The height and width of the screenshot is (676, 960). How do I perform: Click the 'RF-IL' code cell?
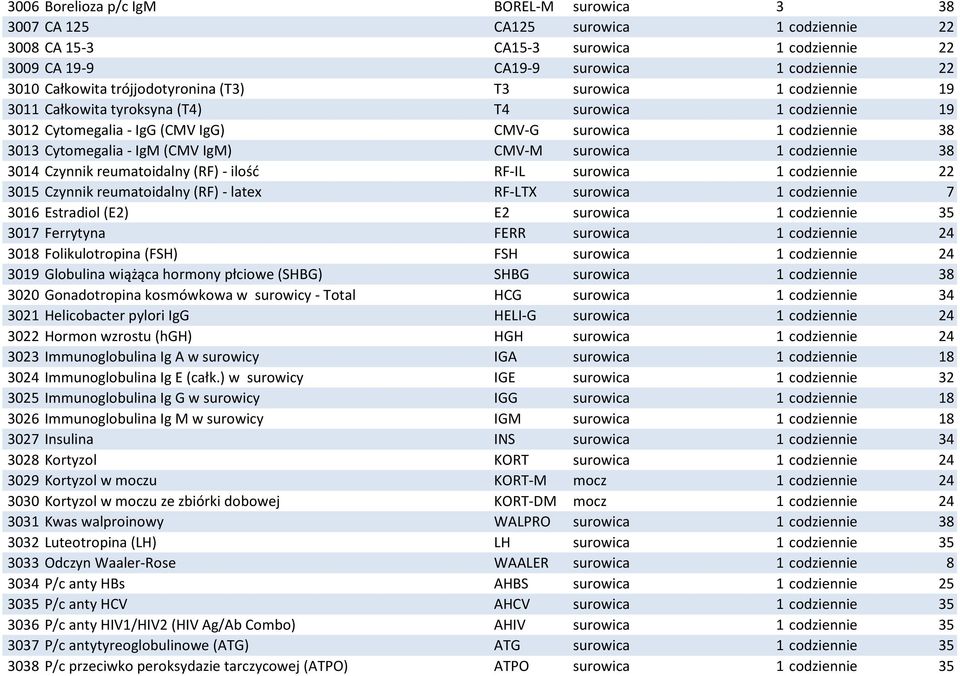point(509,171)
